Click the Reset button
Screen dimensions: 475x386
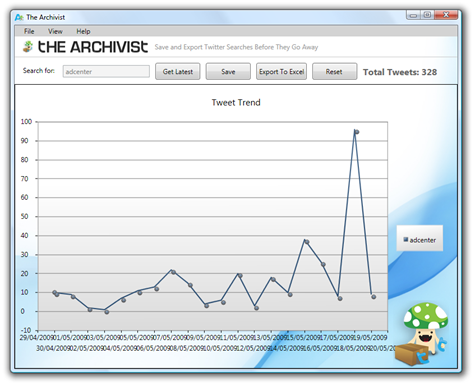click(x=334, y=72)
